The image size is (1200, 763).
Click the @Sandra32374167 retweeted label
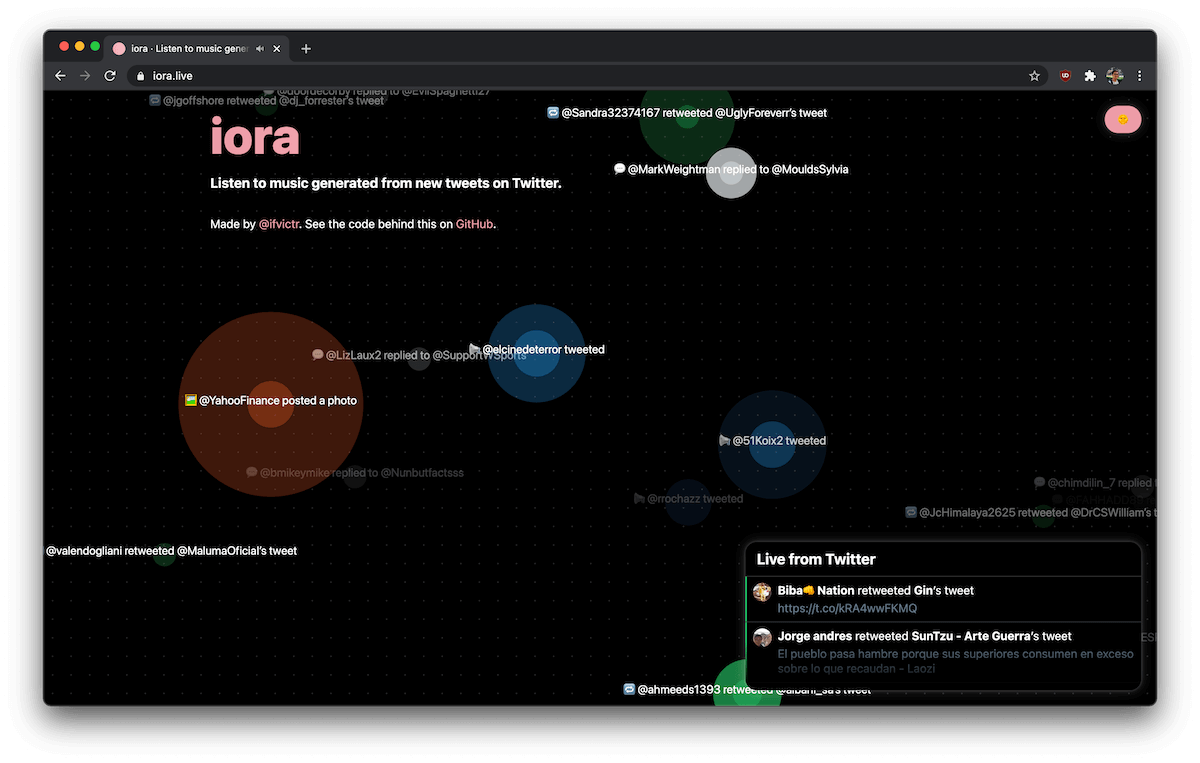pos(694,113)
